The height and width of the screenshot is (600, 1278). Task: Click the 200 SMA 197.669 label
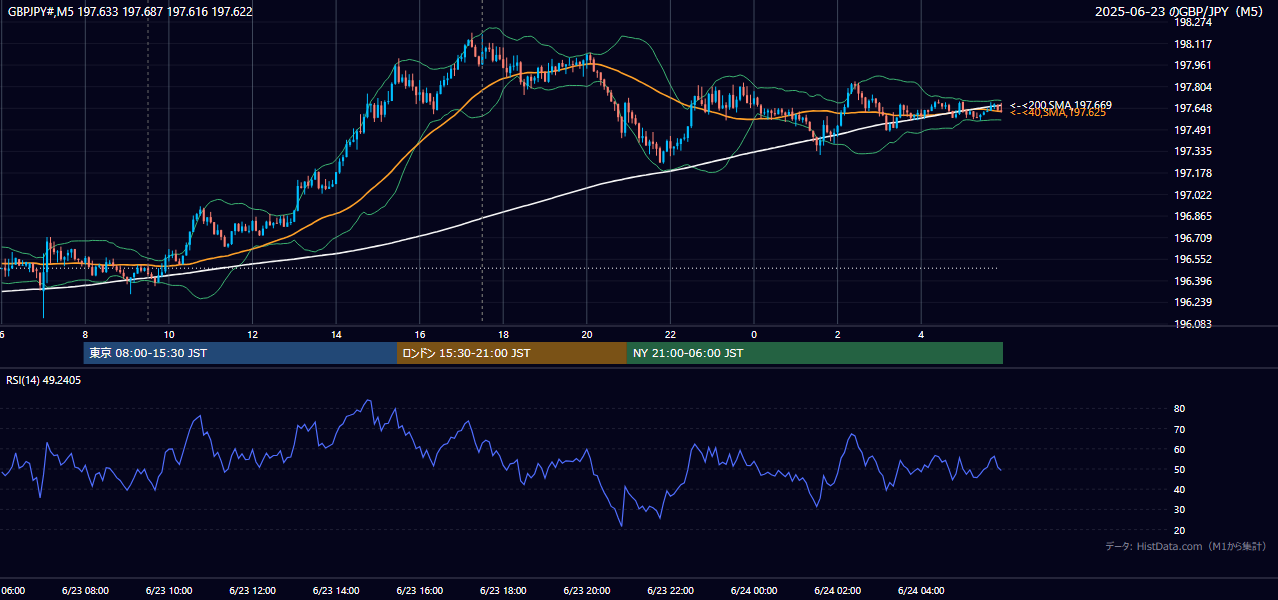[x=1060, y=105]
